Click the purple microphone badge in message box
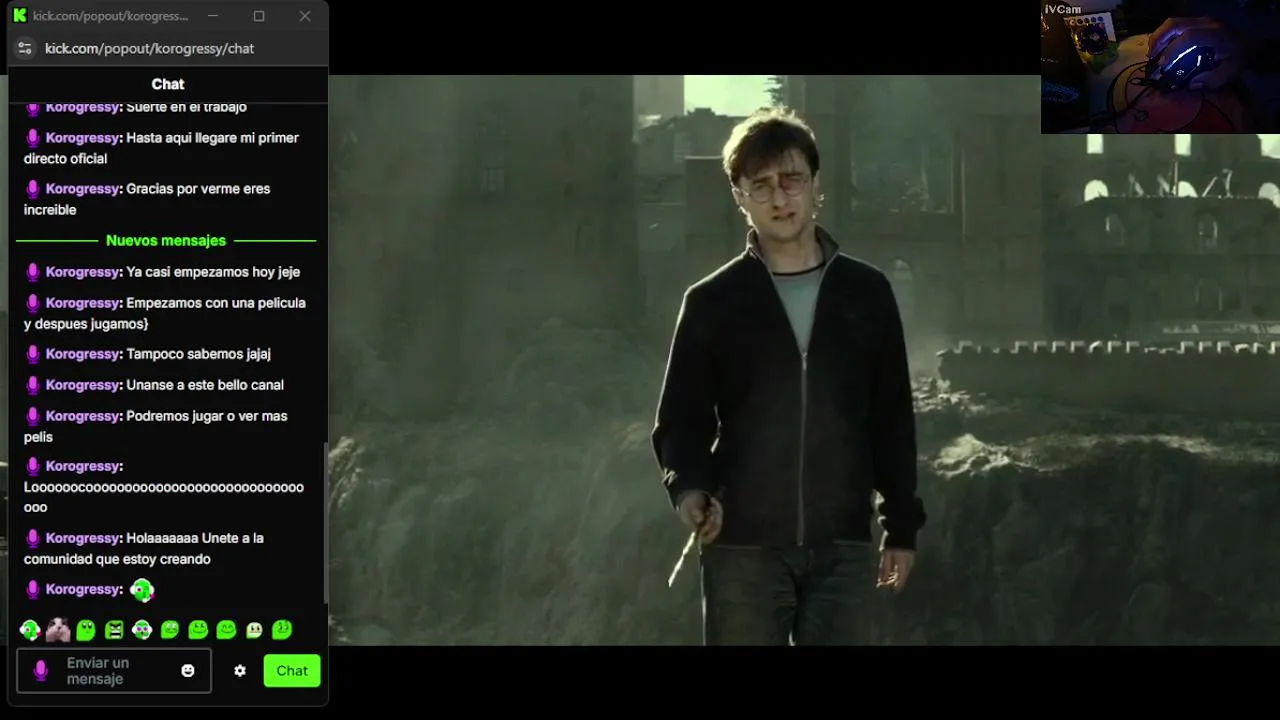Image resolution: width=1280 pixels, height=720 pixels. (41, 671)
